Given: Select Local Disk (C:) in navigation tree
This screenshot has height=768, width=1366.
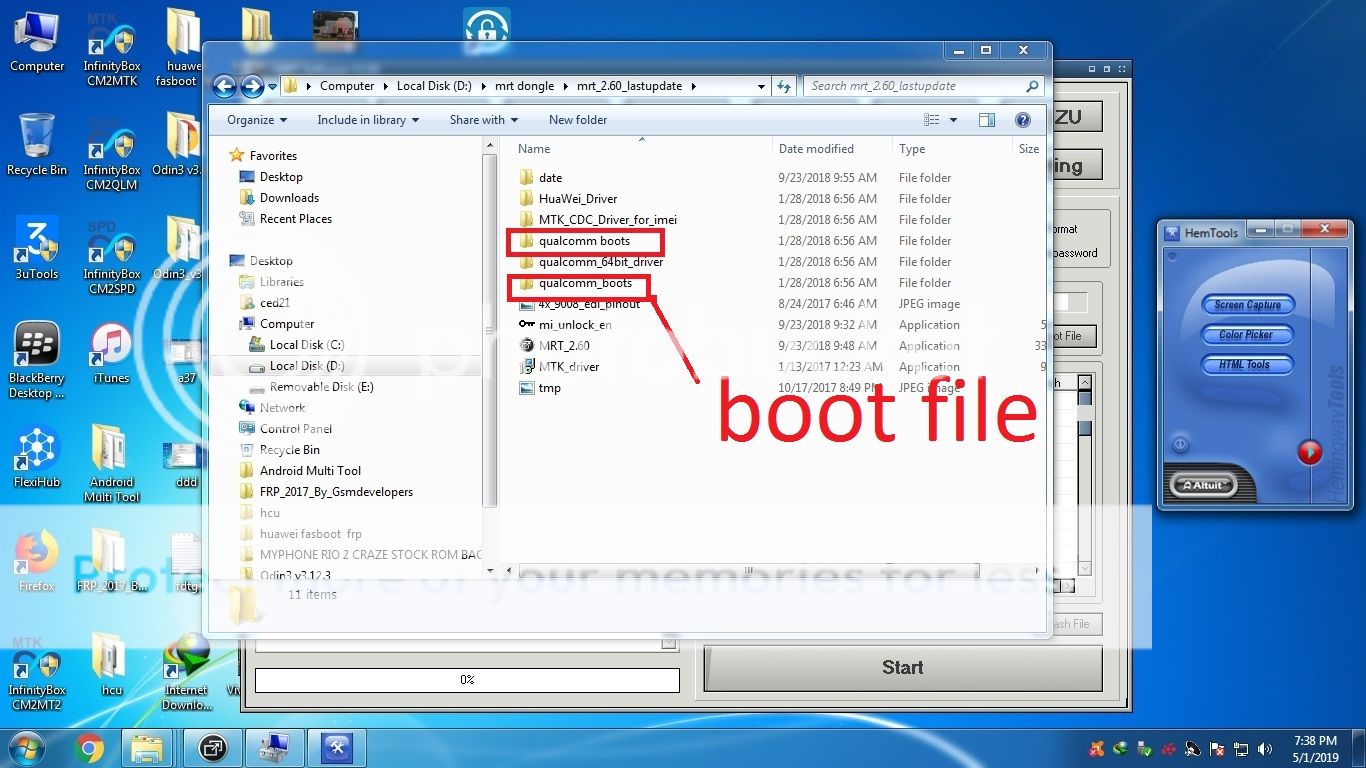Looking at the screenshot, I should click(x=306, y=345).
